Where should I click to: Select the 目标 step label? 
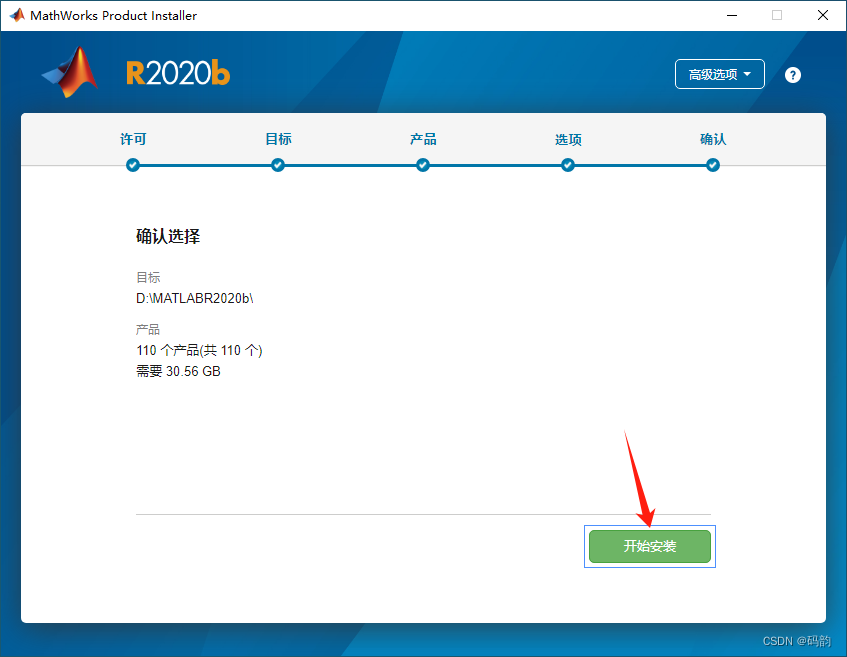(278, 140)
